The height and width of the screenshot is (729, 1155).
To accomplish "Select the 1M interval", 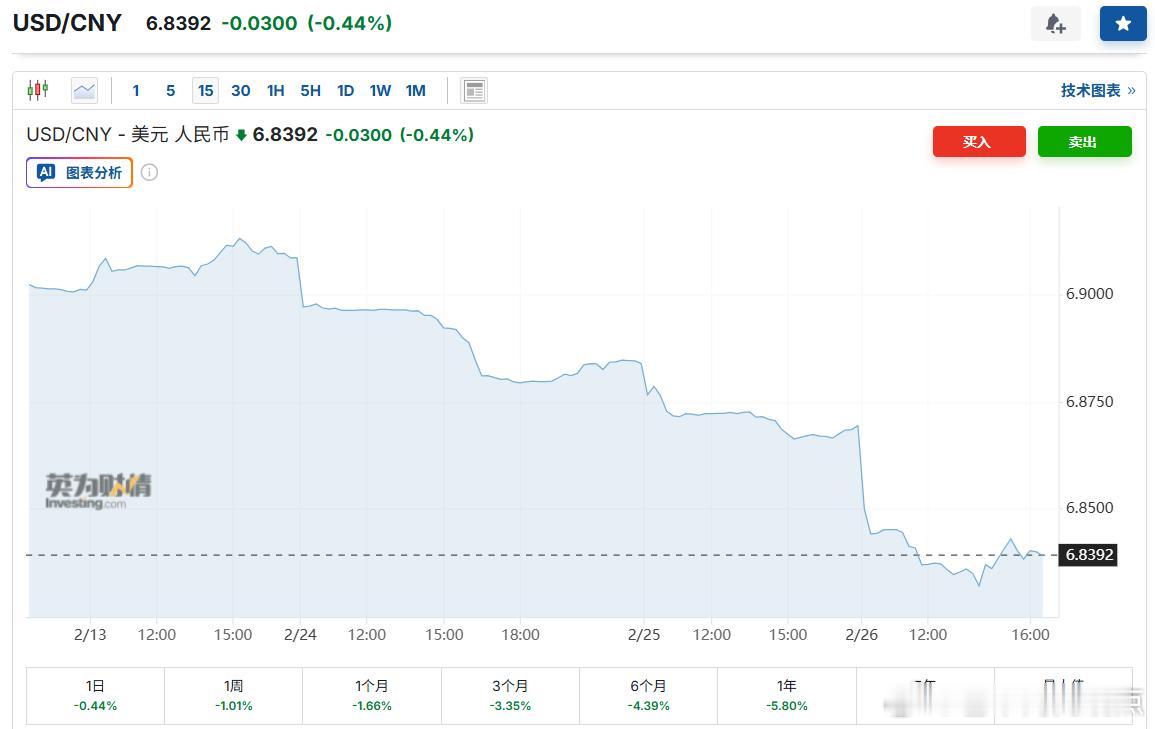I will [x=415, y=91].
